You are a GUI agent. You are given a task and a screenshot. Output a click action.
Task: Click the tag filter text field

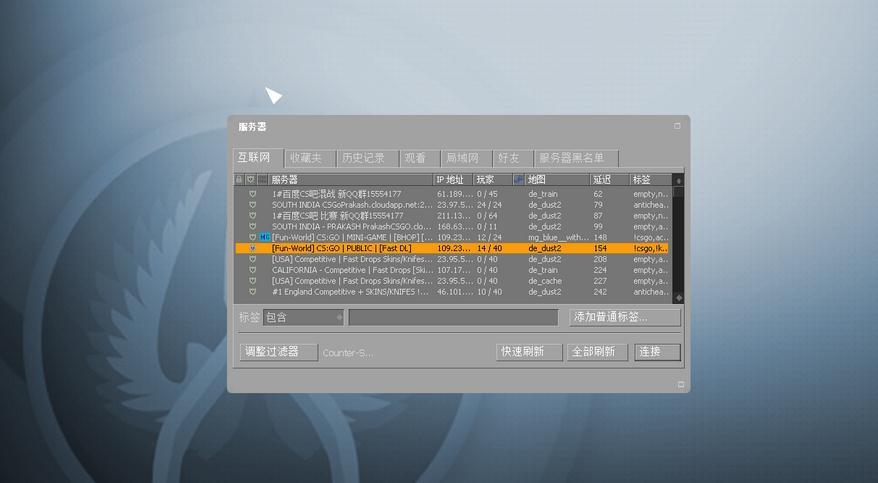point(453,318)
